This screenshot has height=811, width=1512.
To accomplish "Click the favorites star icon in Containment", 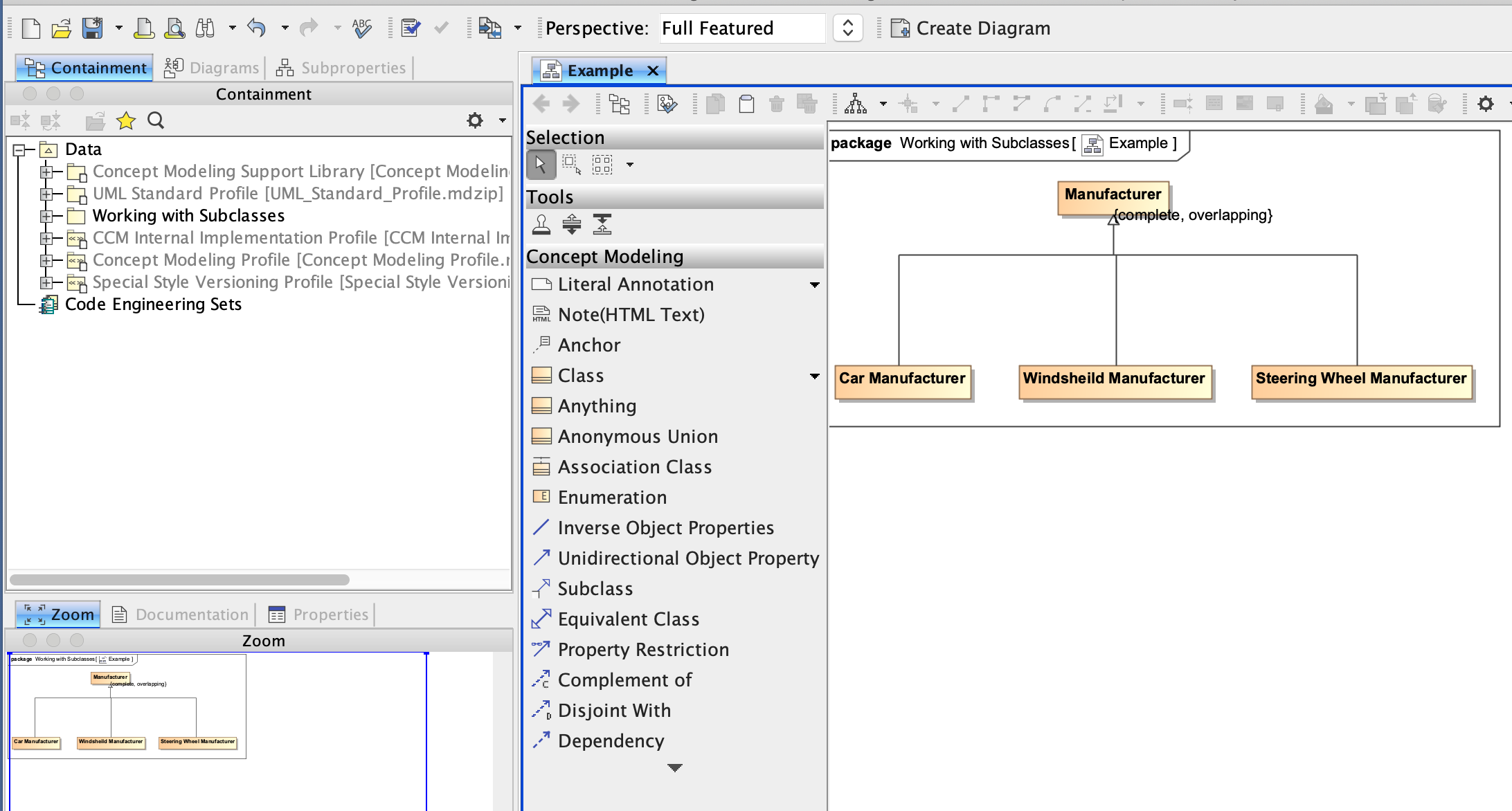I will [126, 121].
